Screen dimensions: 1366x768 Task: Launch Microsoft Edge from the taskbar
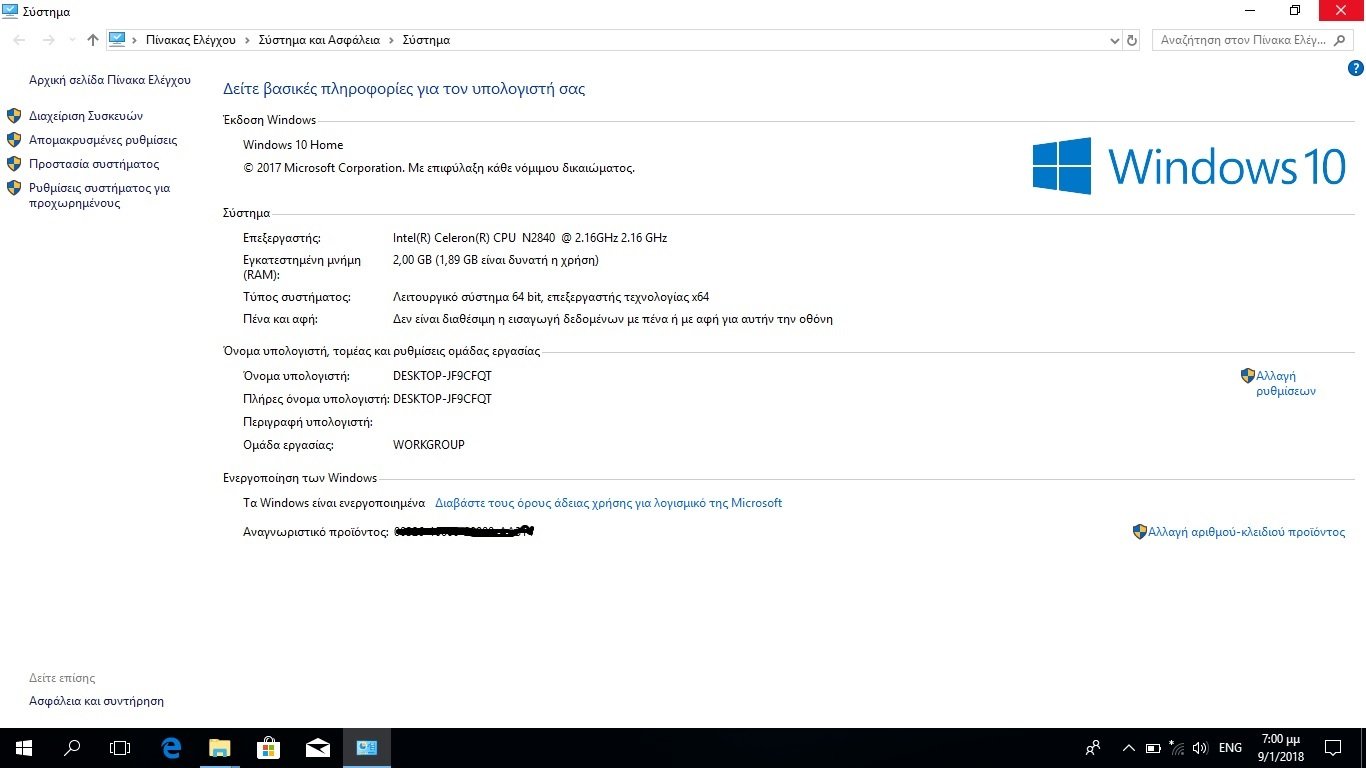click(171, 747)
